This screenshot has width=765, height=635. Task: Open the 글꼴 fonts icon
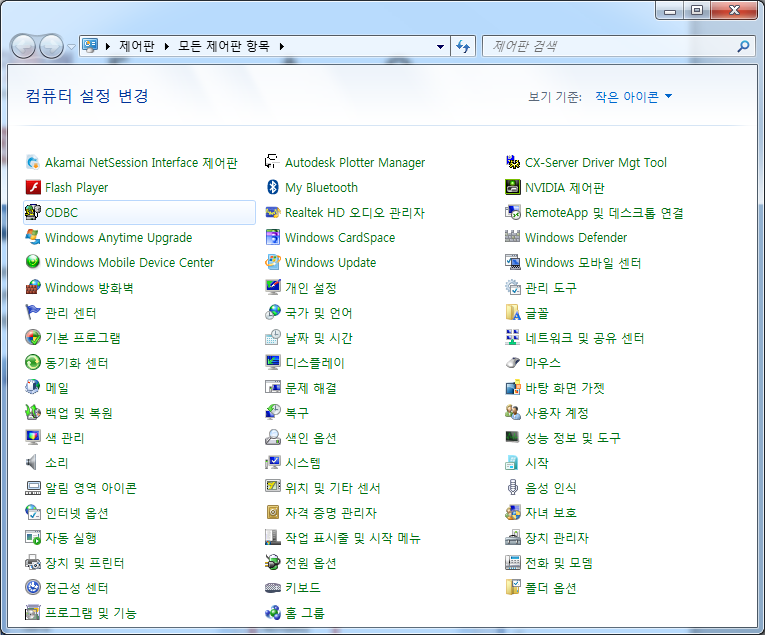(513, 312)
